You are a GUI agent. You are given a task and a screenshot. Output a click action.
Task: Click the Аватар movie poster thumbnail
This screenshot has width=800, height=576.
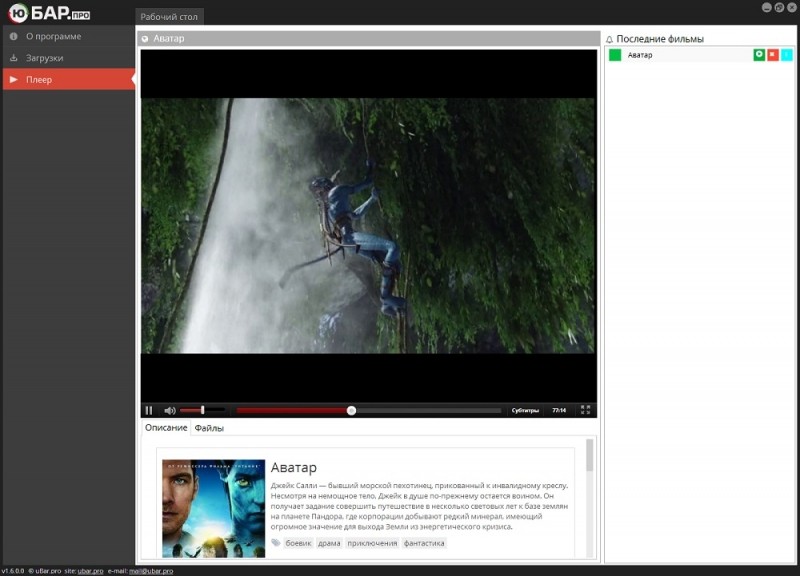pos(213,508)
